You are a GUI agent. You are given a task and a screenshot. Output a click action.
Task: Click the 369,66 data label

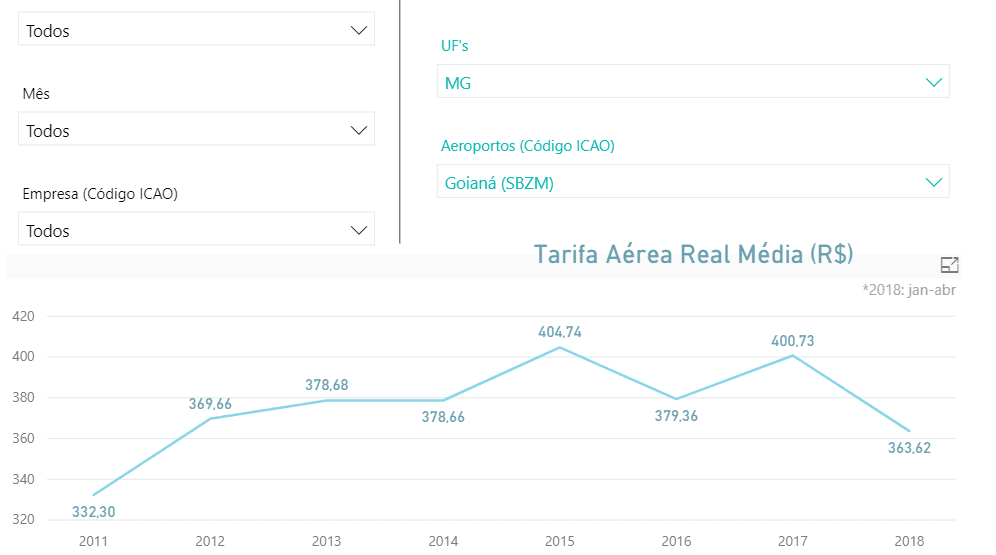pyautogui.click(x=210, y=404)
